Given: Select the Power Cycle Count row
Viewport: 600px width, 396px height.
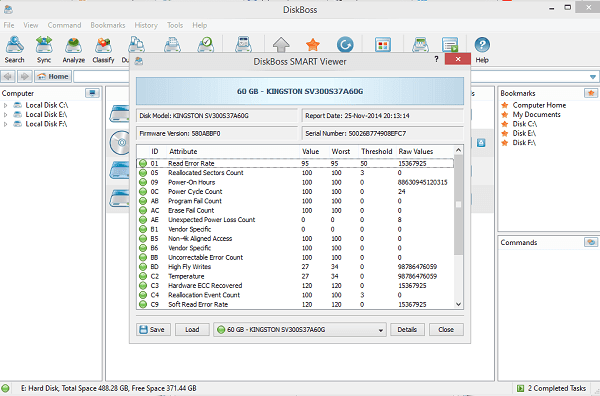Looking at the screenshot, I should click(x=295, y=192).
